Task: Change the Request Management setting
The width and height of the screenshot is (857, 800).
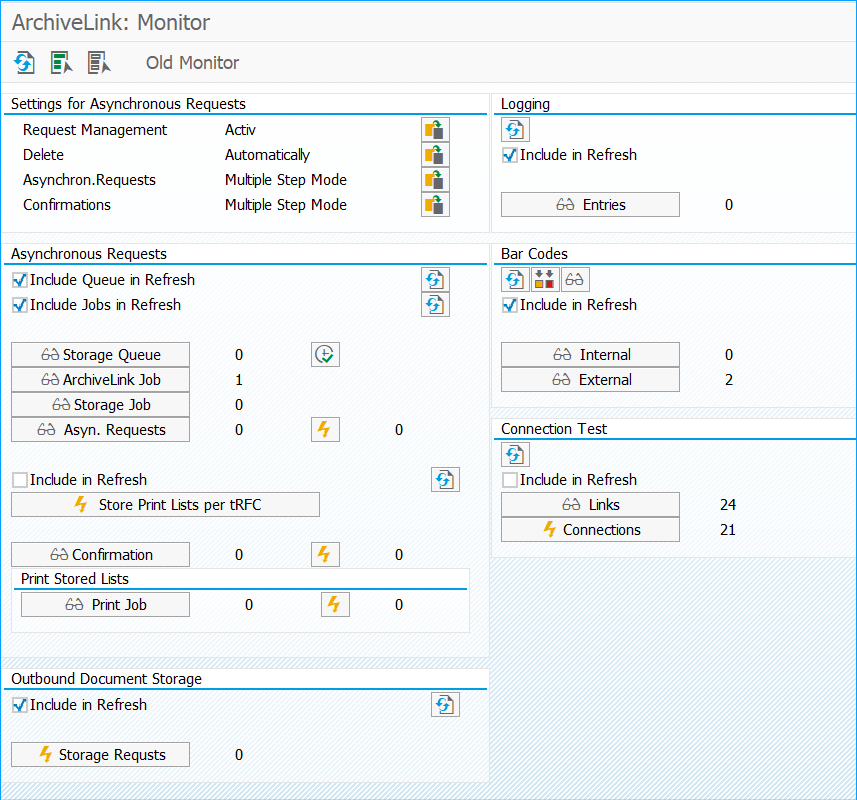Action: pos(435,130)
